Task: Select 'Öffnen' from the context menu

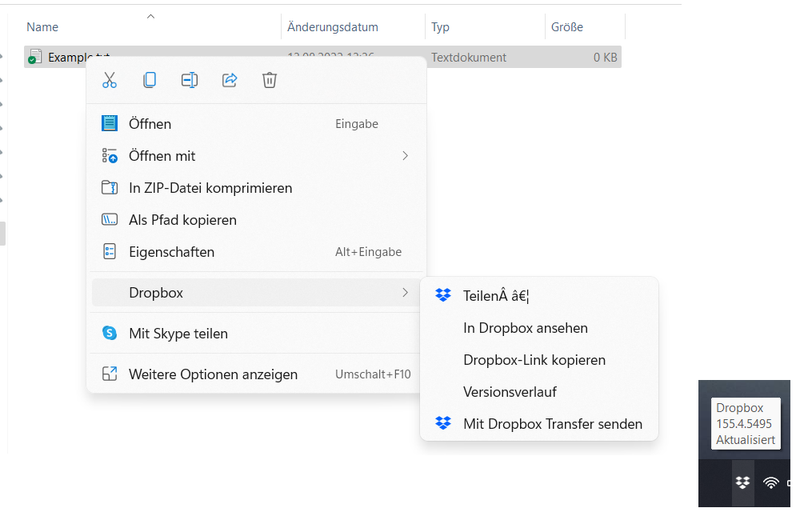Action: click(x=150, y=124)
